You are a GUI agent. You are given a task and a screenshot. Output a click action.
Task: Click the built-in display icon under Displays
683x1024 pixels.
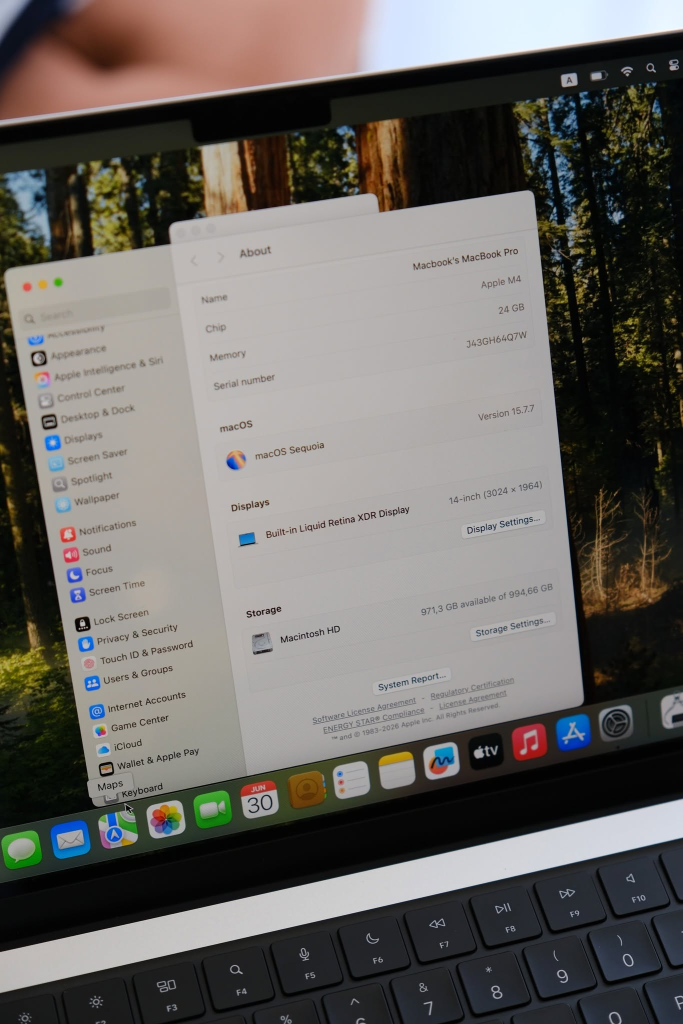(x=247, y=539)
